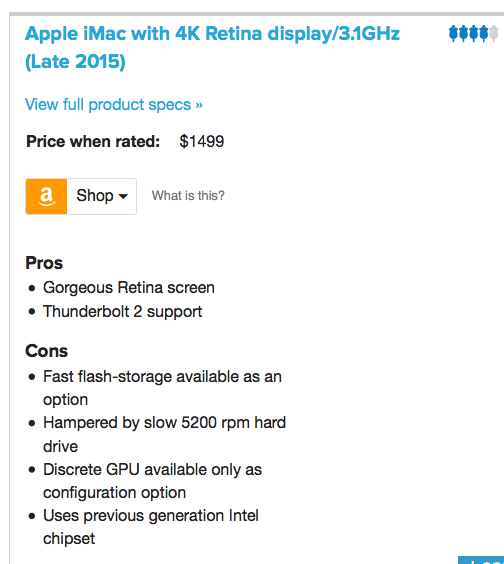504x564 pixels.
Task: Click the "Price when rated:" label
Action: tap(93, 141)
